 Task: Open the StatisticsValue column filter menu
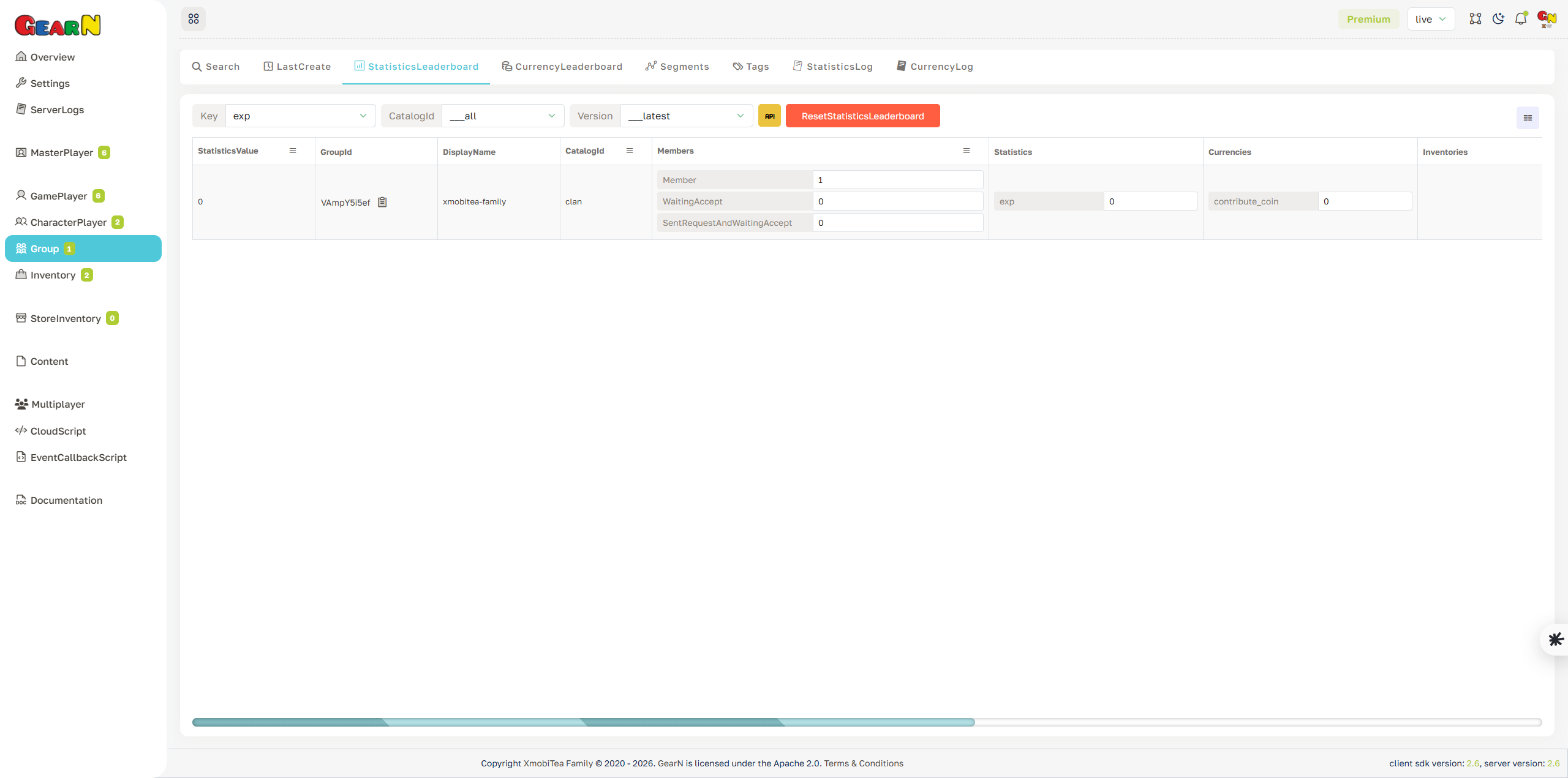(293, 151)
